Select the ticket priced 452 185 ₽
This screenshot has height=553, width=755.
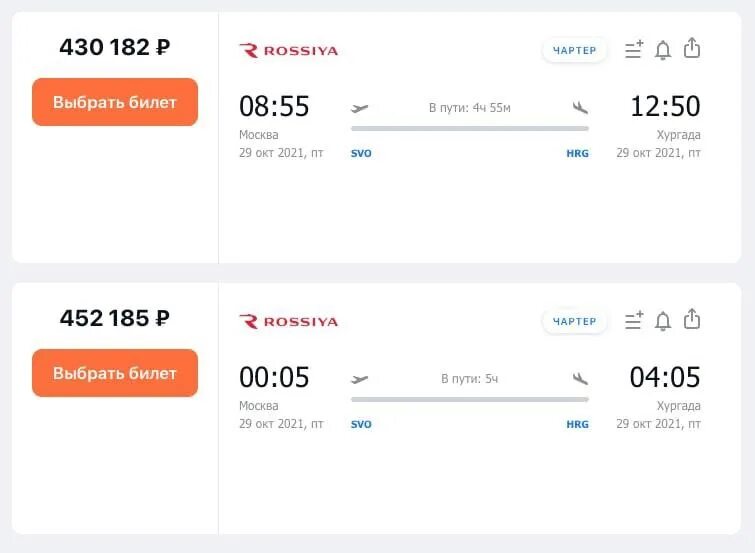[115, 373]
